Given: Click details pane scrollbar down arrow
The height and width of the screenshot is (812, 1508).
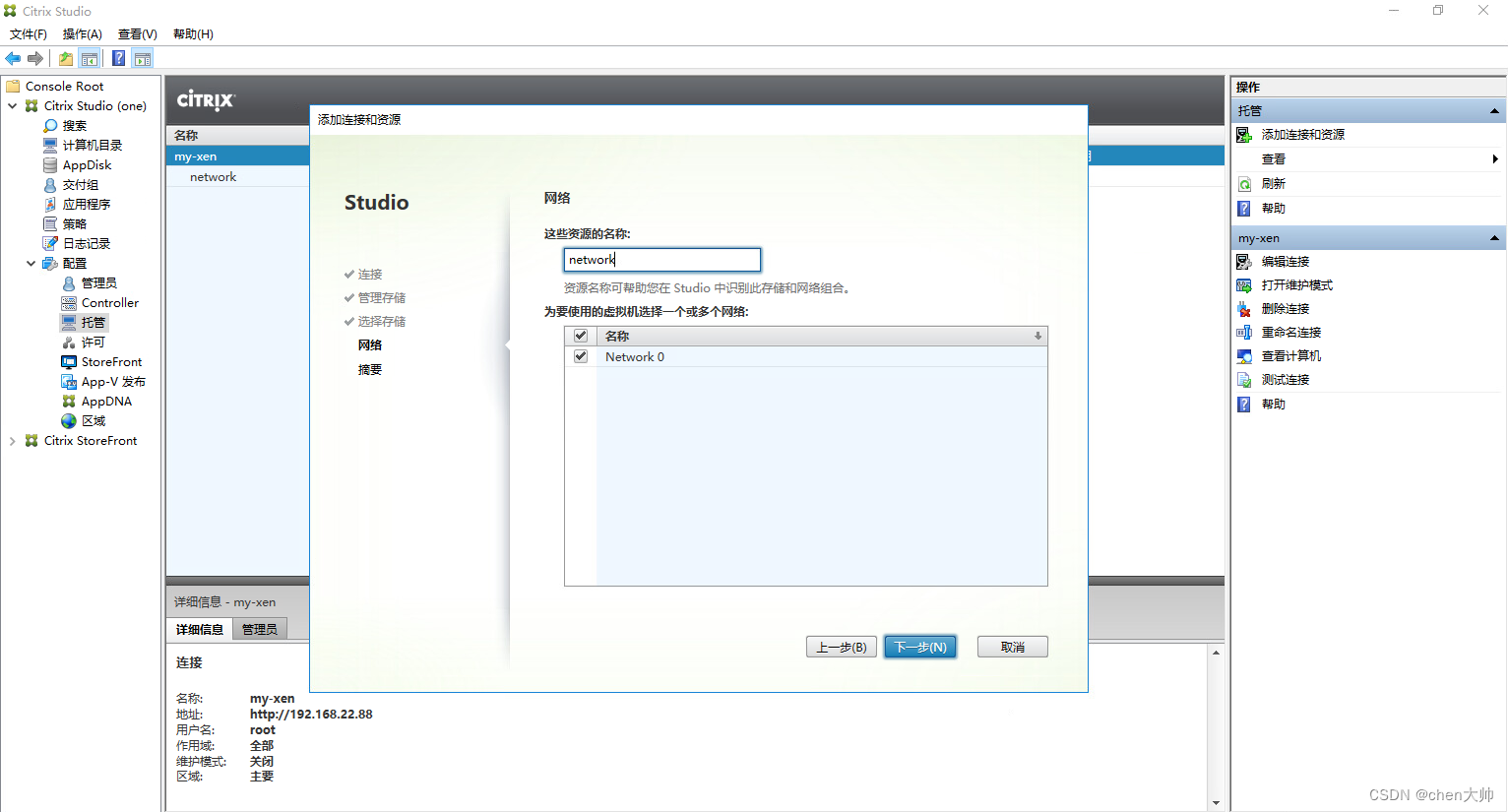Looking at the screenshot, I should pyautogui.click(x=1216, y=802).
